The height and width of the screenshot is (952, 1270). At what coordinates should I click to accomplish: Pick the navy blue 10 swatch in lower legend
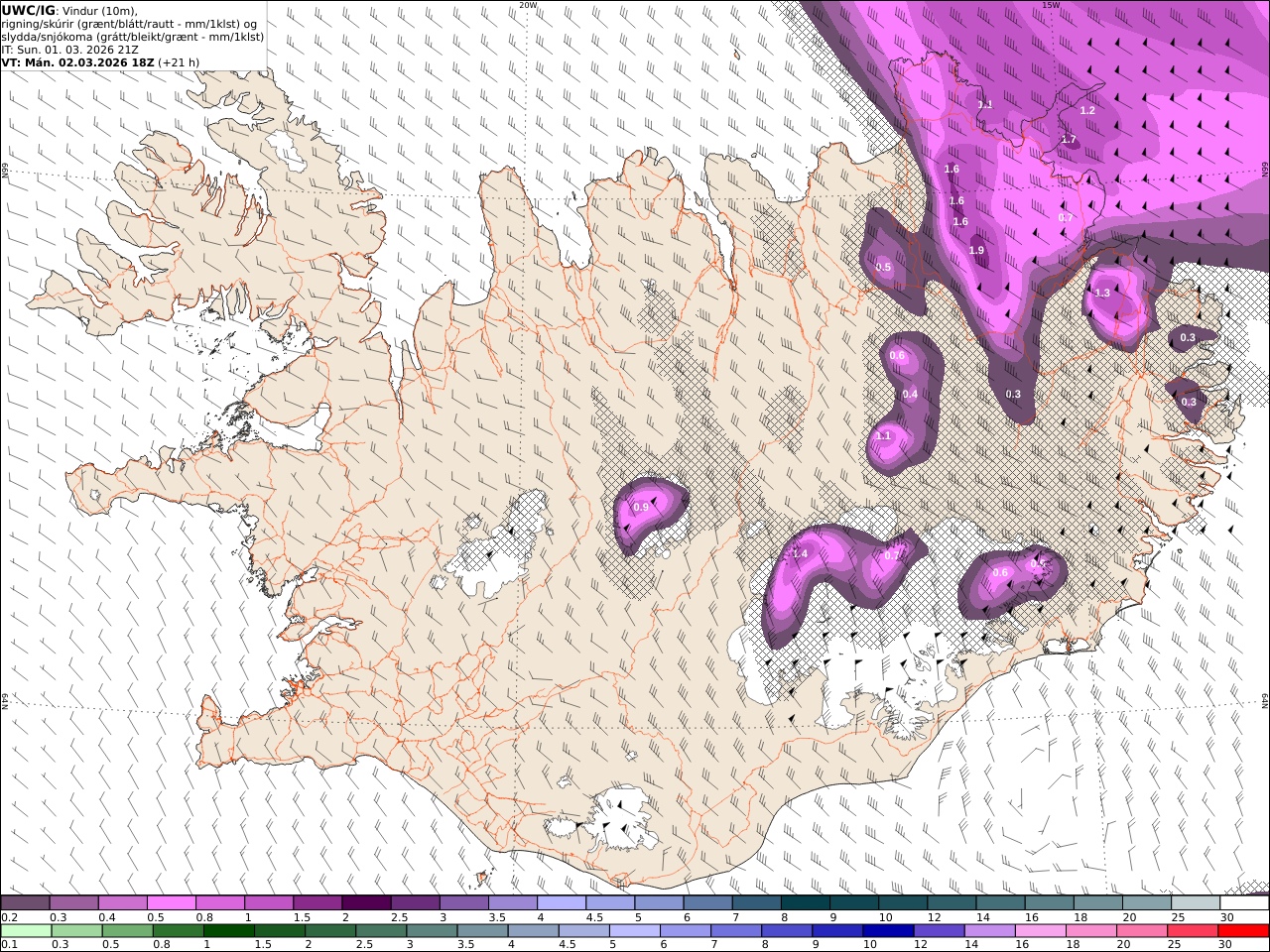(x=888, y=931)
